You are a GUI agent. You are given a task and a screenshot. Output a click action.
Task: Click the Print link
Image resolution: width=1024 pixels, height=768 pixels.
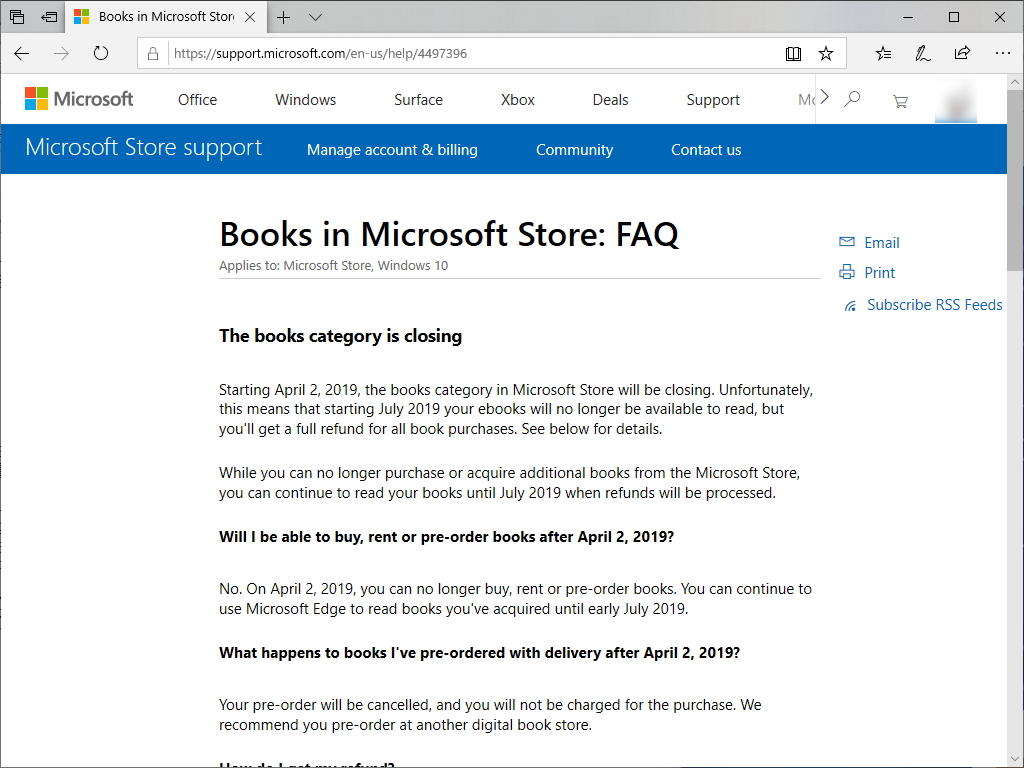click(x=879, y=273)
